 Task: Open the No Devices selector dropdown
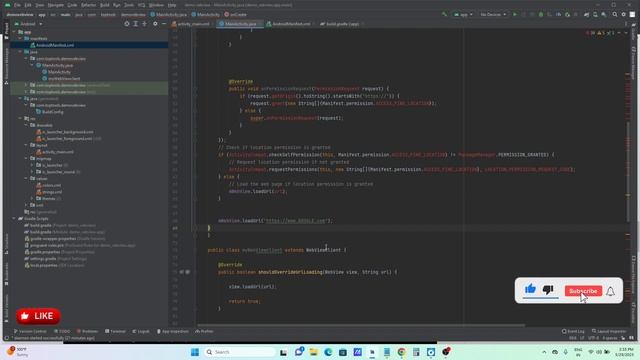click(x=493, y=14)
